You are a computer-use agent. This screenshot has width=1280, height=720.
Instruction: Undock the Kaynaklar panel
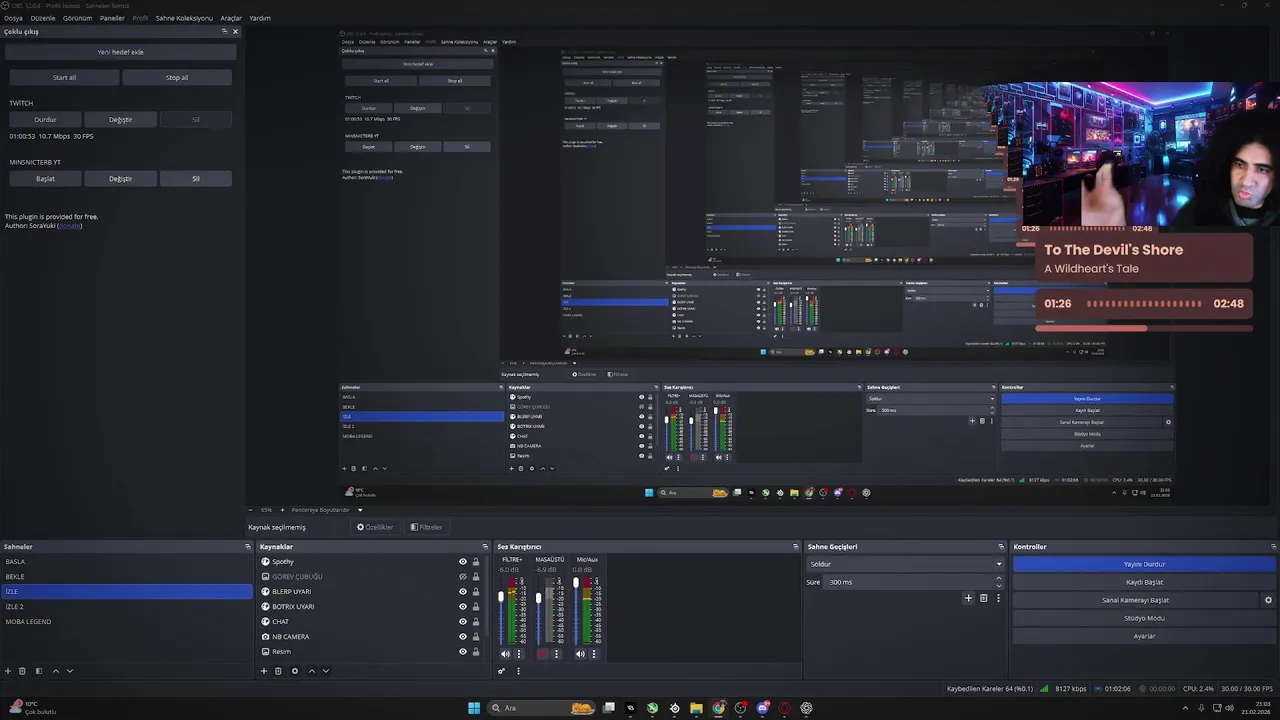coord(485,547)
